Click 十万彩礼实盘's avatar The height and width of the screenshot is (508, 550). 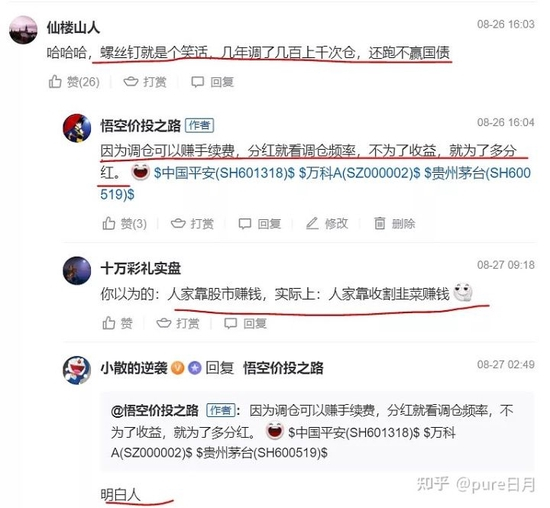pos(77,270)
